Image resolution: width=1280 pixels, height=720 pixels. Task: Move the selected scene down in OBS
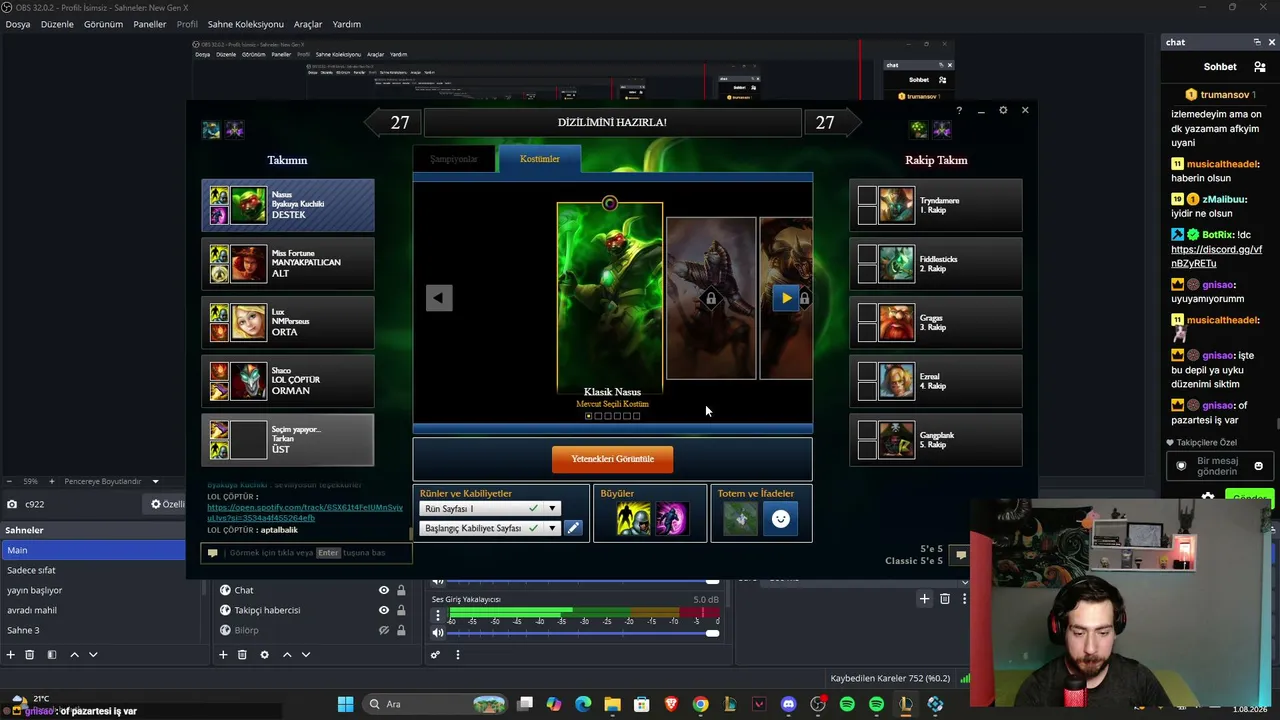click(93, 655)
